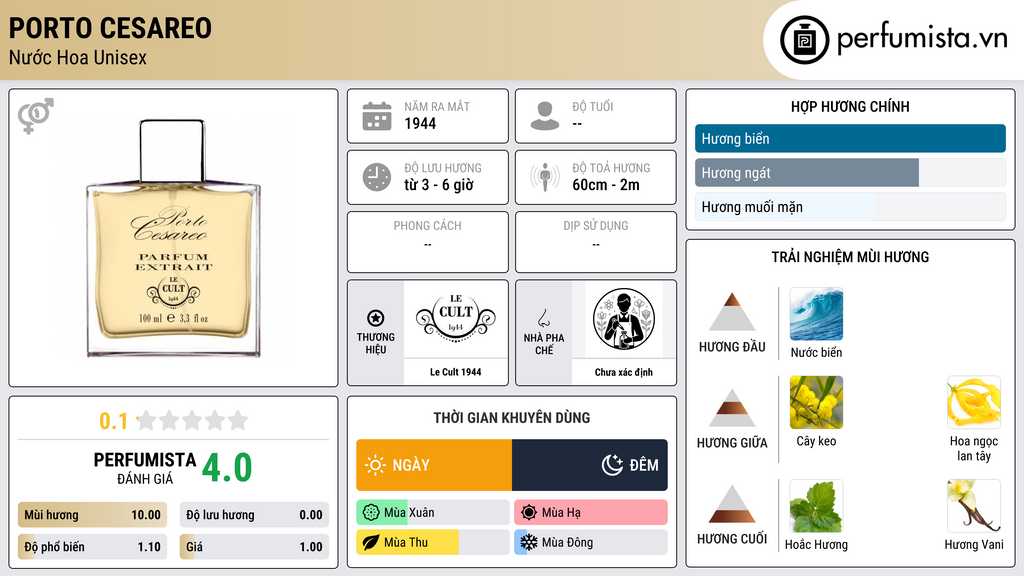This screenshot has width=1024, height=576.
Task: Click the perfumista.vn site name text
Action: click(x=922, y=39)
